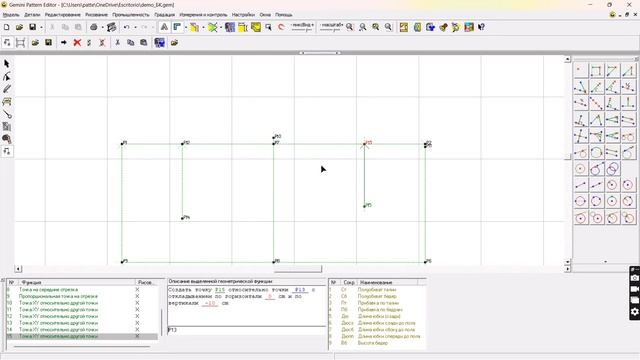
Task: Save the model with the main toolbar floppy icon
Action: 32,27
